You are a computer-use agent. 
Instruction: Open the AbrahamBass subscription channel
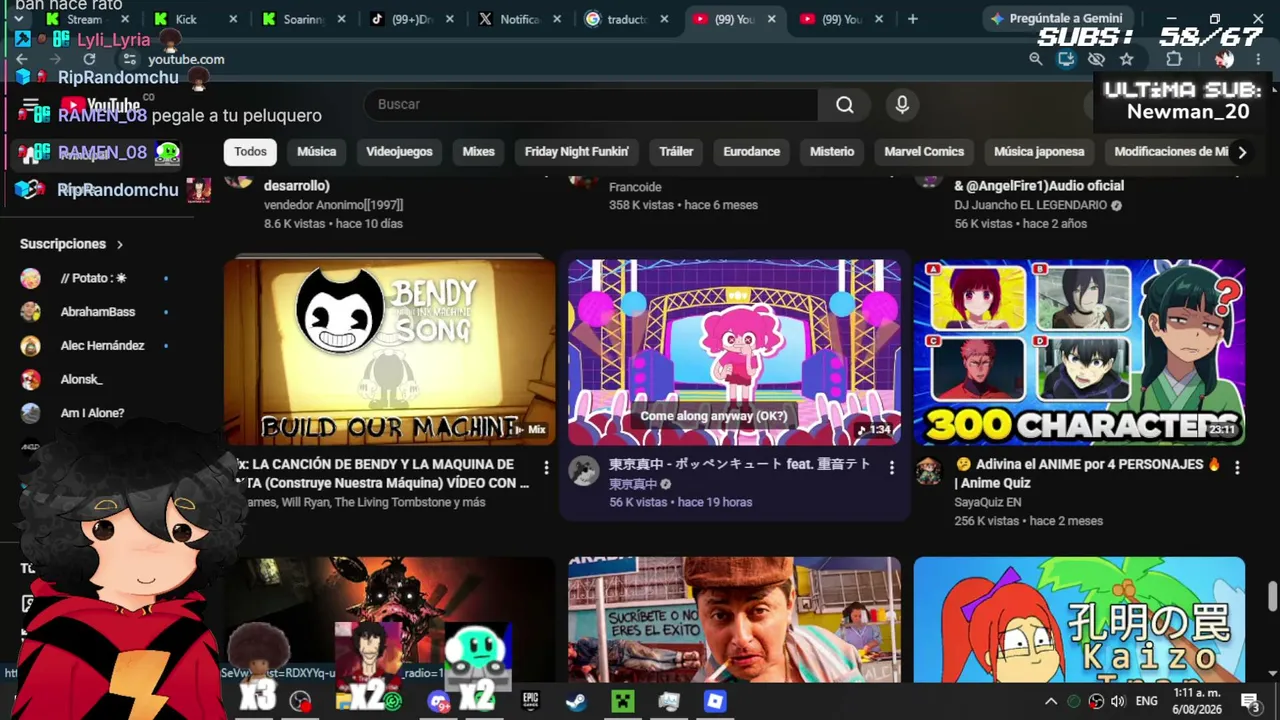coord(98,312)
